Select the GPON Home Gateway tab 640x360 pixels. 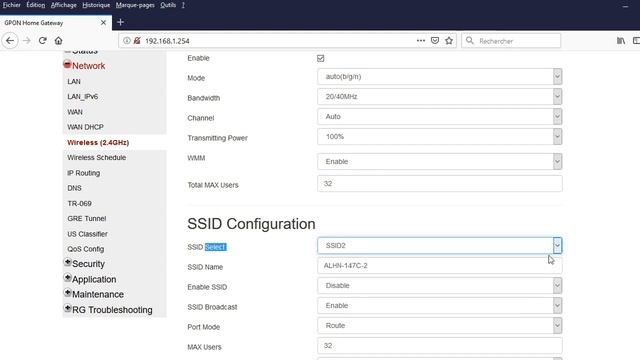pos(56,23)
